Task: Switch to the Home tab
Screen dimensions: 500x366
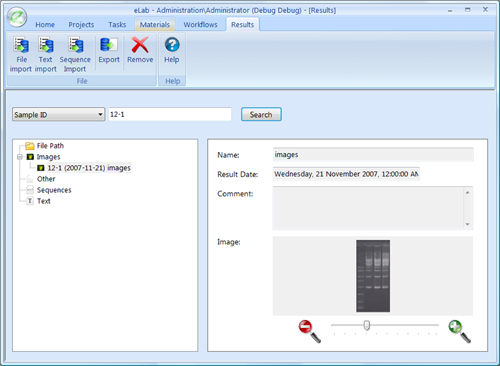Action: pos(45,25)
